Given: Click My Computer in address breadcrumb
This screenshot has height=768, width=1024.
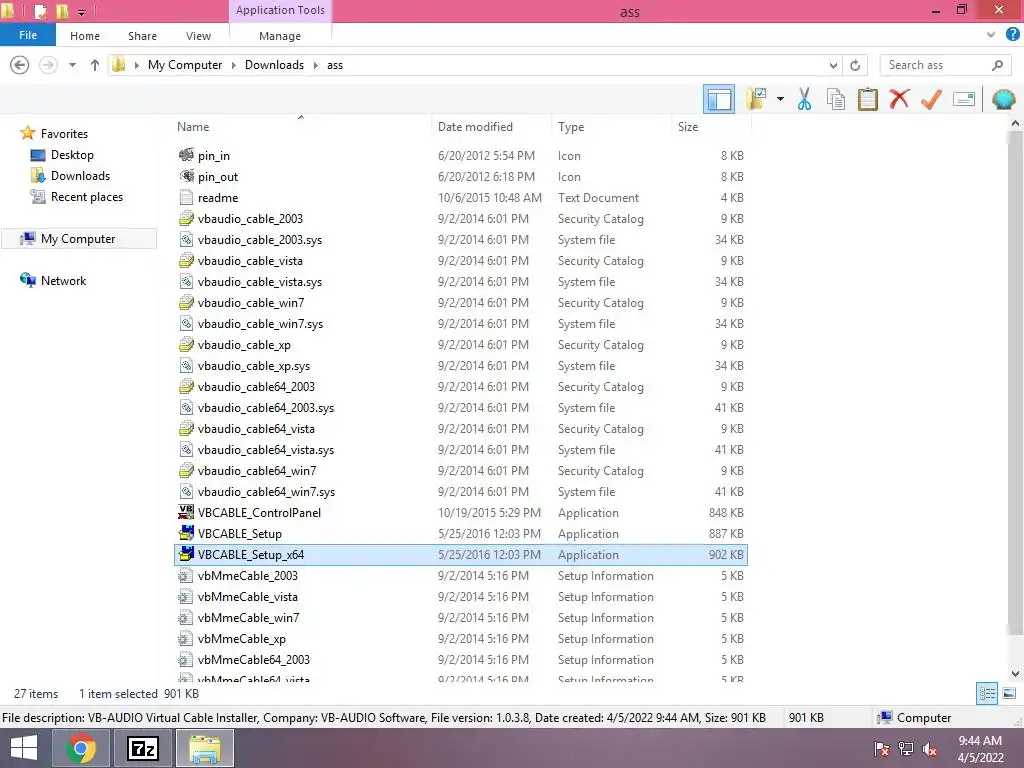Looking at the screenshot, I should [x=185, y=65].
